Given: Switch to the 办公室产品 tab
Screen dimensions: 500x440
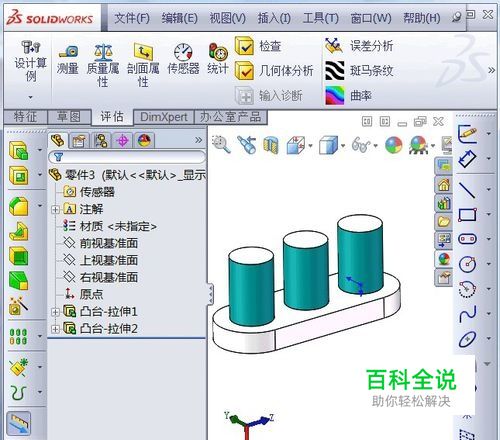Looking at the screenshot, I should click(x=230, y=117).
